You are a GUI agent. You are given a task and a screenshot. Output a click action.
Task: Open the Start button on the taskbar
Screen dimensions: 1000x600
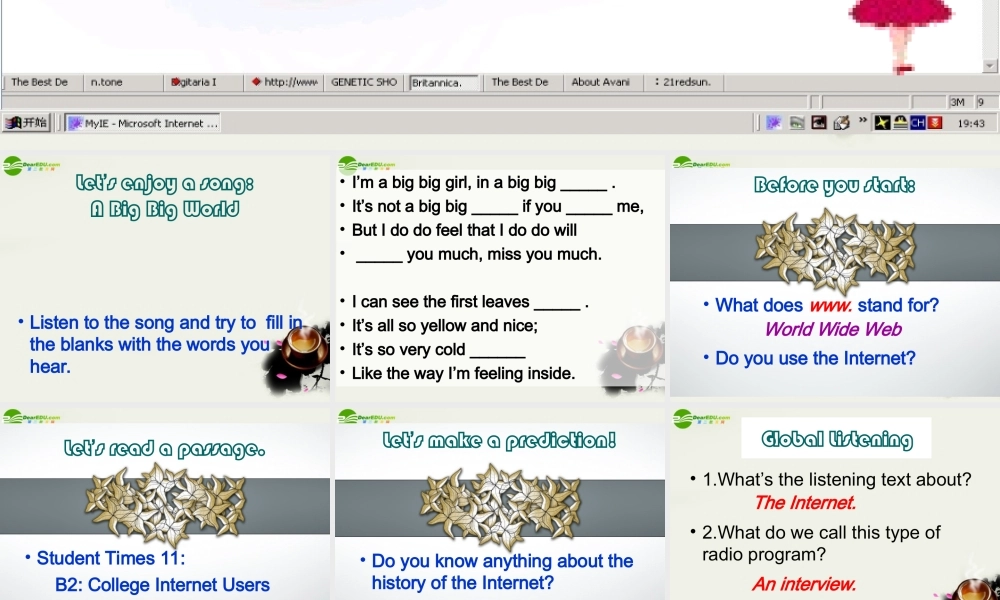click(26, 123)
